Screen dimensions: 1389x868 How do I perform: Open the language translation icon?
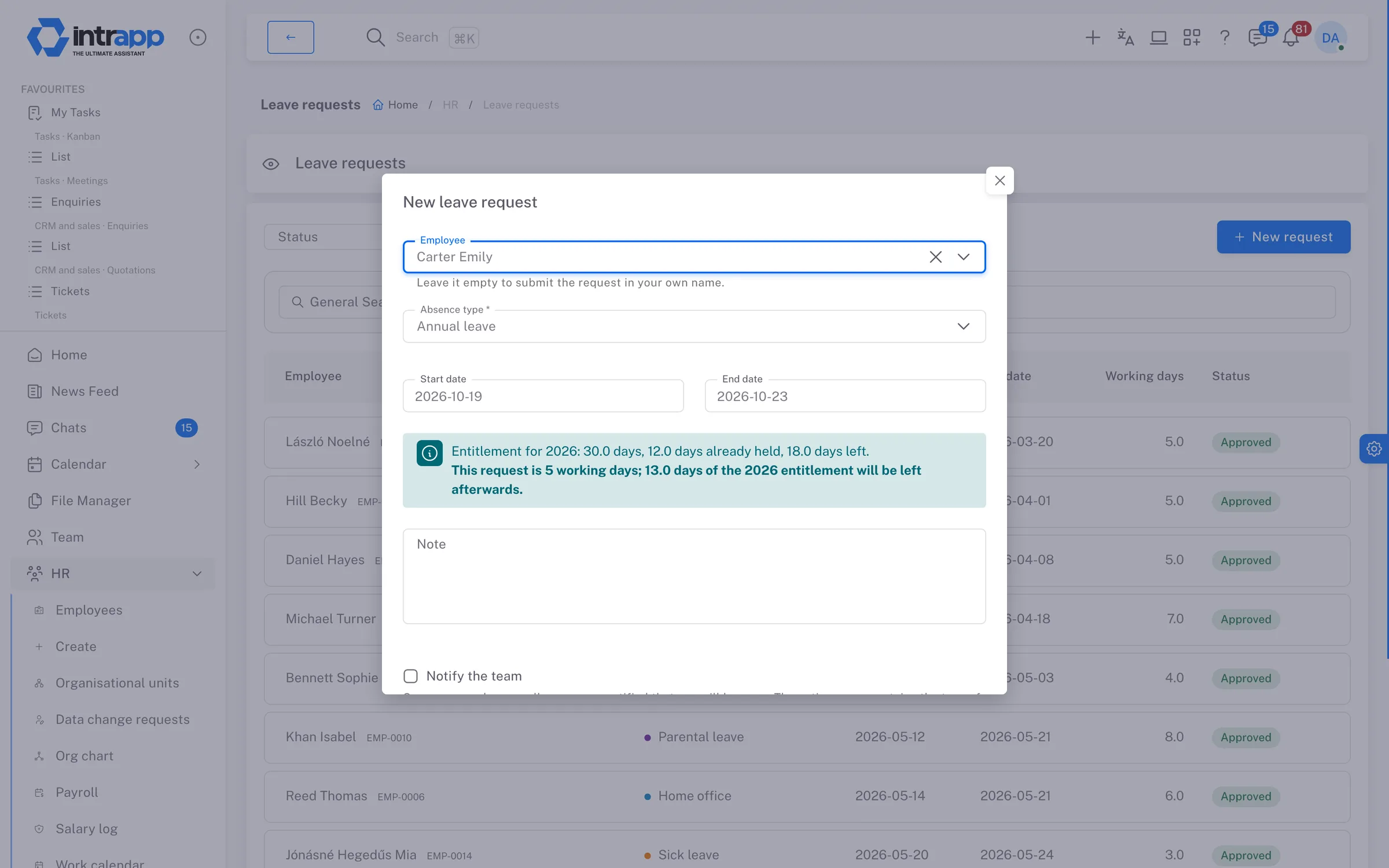point(1125,38)
